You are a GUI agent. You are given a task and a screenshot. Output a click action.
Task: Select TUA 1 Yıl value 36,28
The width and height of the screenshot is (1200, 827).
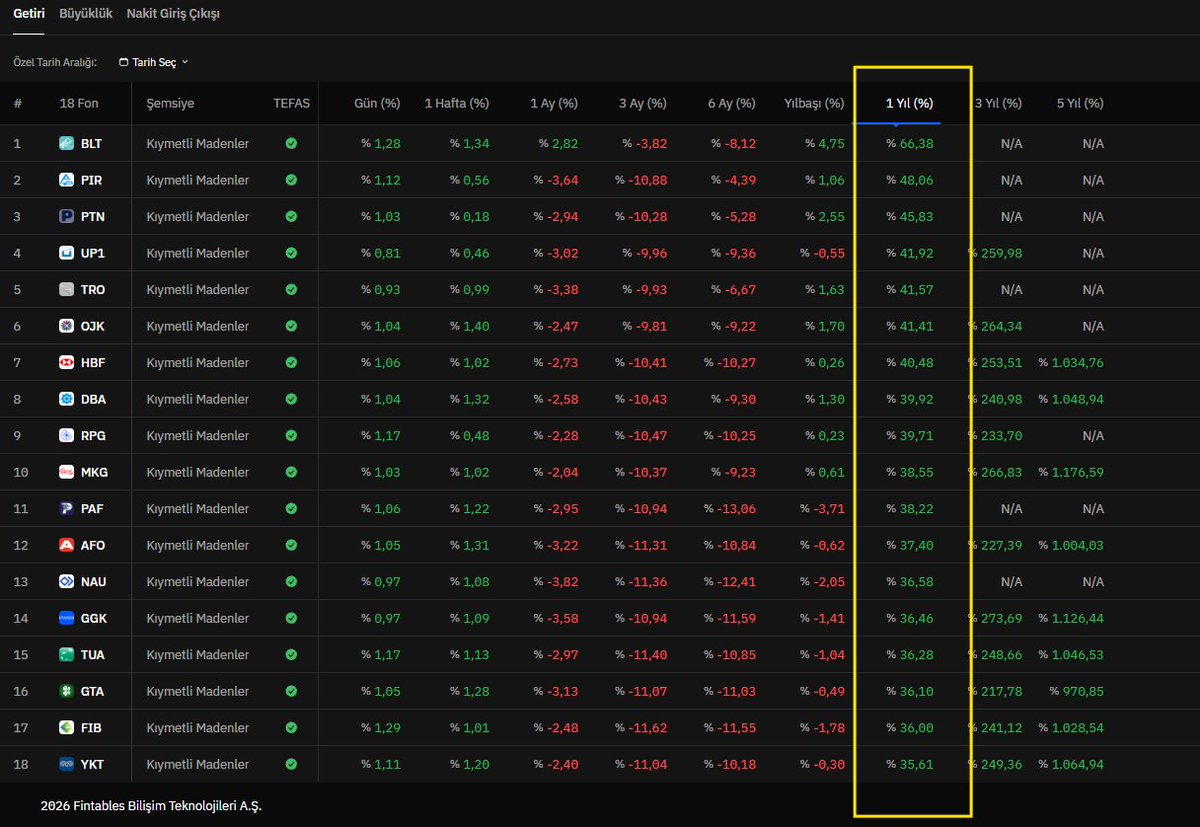click(x=909, y=654)
